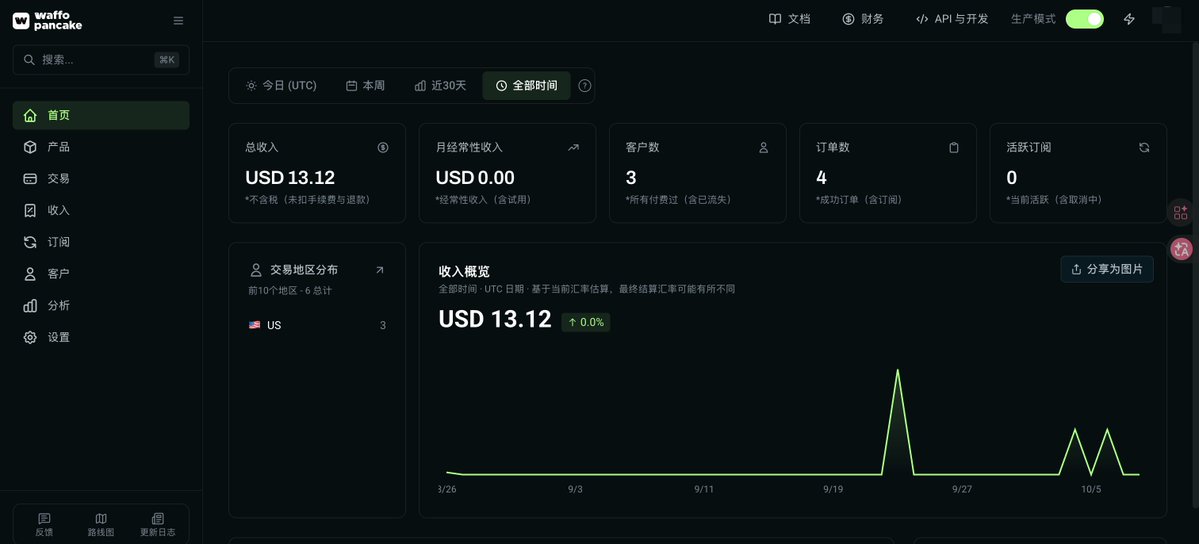
Task: Open the floating grid widget icon
Action: coord(1181,212)
